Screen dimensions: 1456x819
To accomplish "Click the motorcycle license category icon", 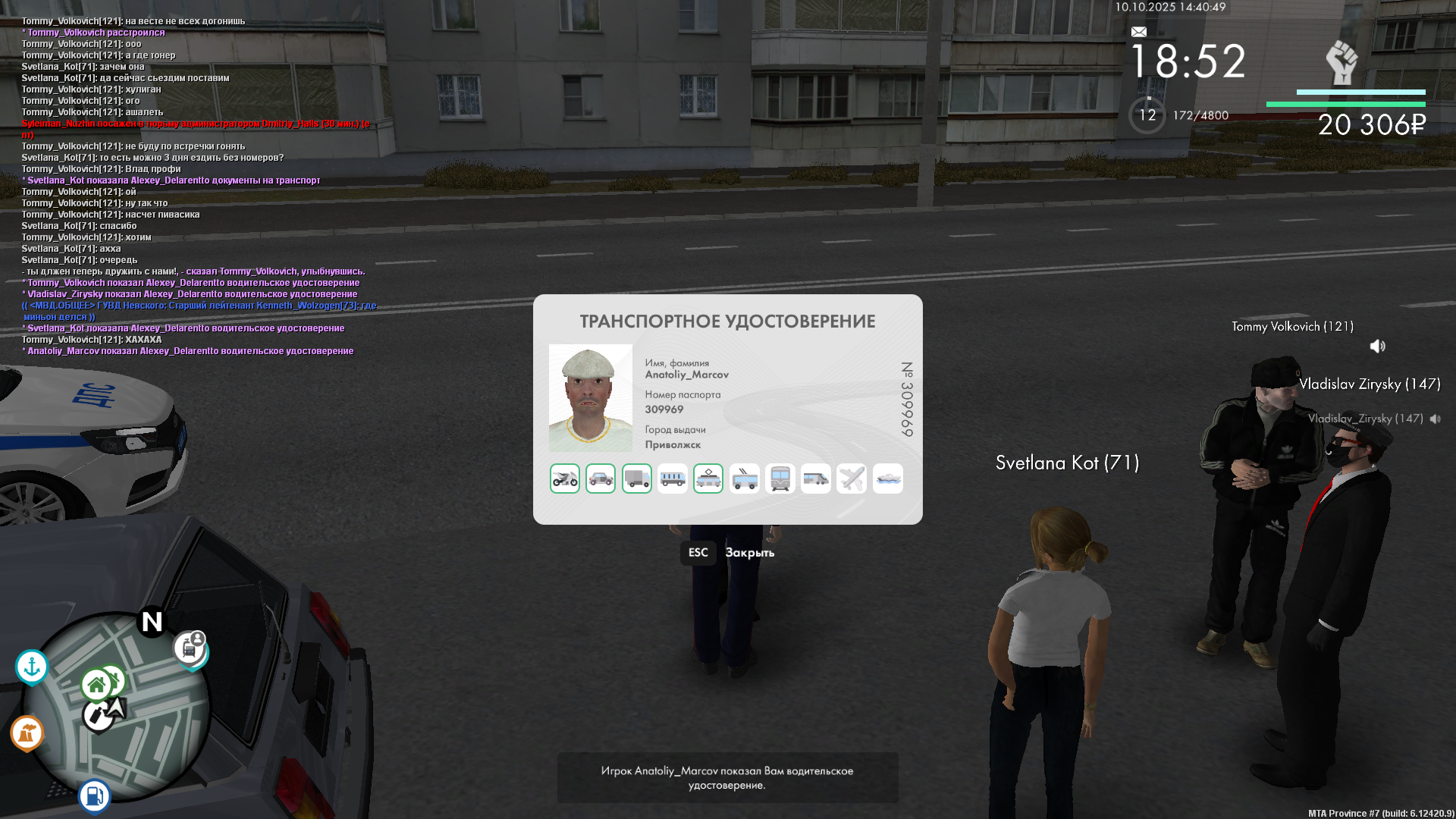I will [564, 479].
